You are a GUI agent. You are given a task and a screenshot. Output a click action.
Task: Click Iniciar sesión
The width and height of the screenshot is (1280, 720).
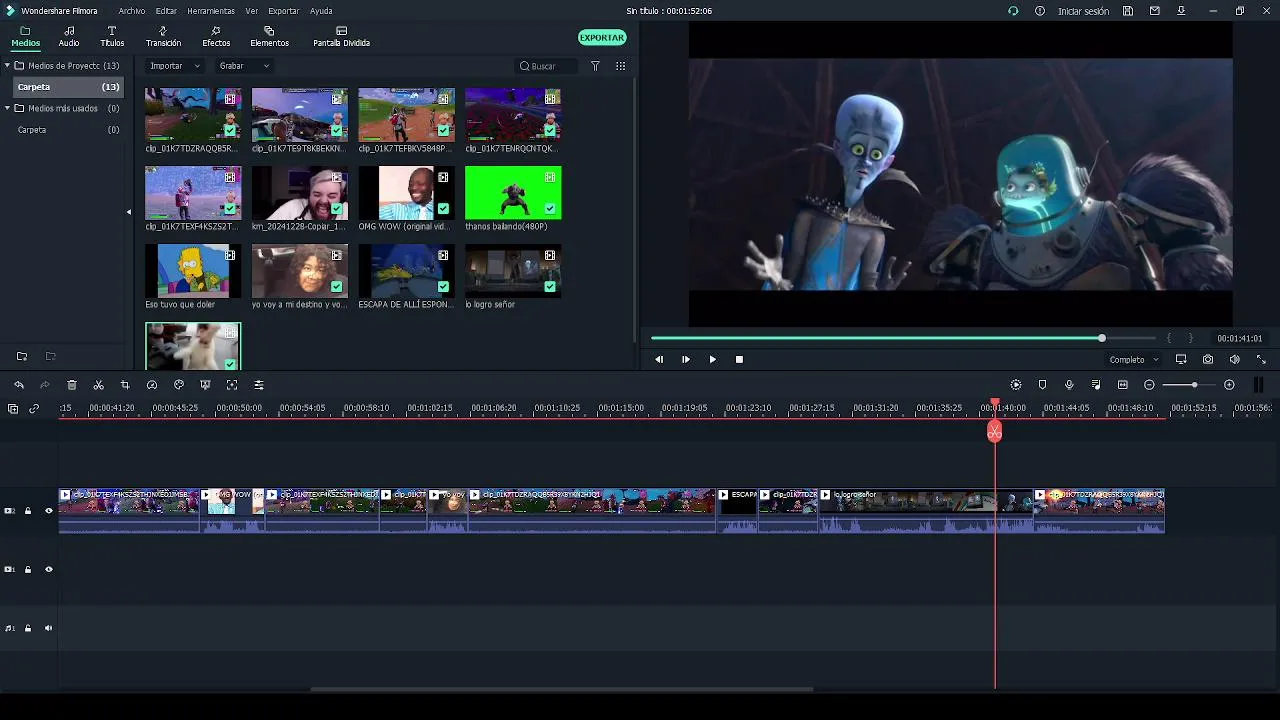[1084, 11]
